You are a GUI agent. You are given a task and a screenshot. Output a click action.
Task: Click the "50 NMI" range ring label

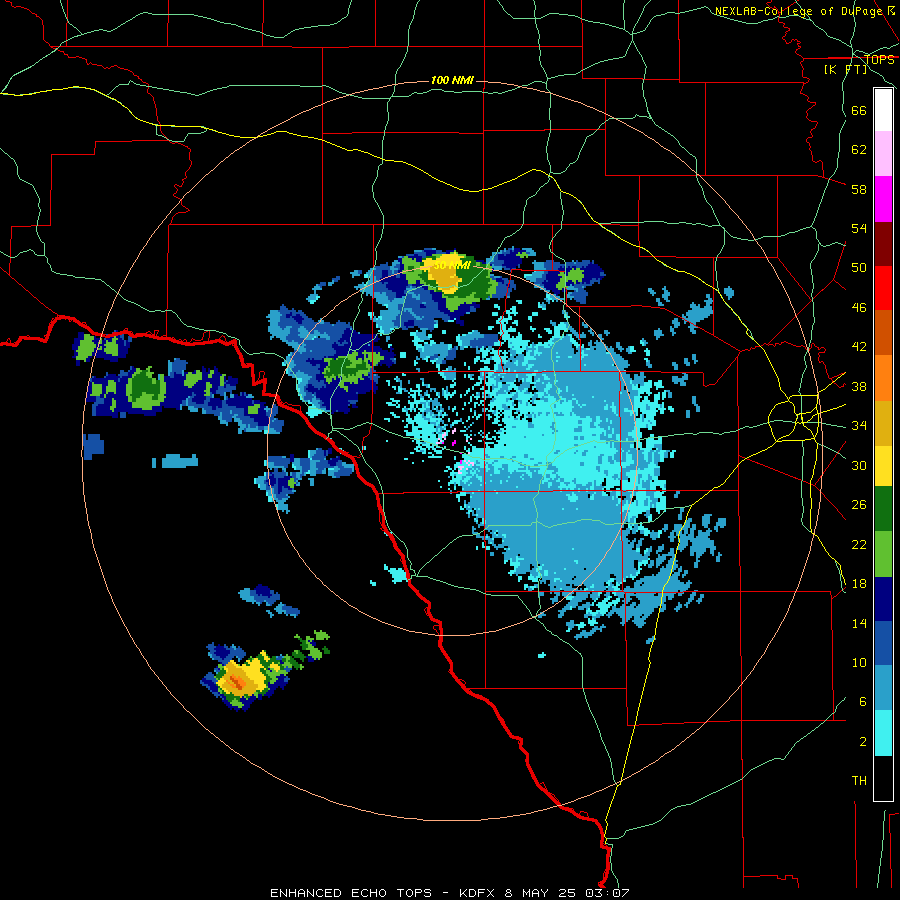click(452, 265)
